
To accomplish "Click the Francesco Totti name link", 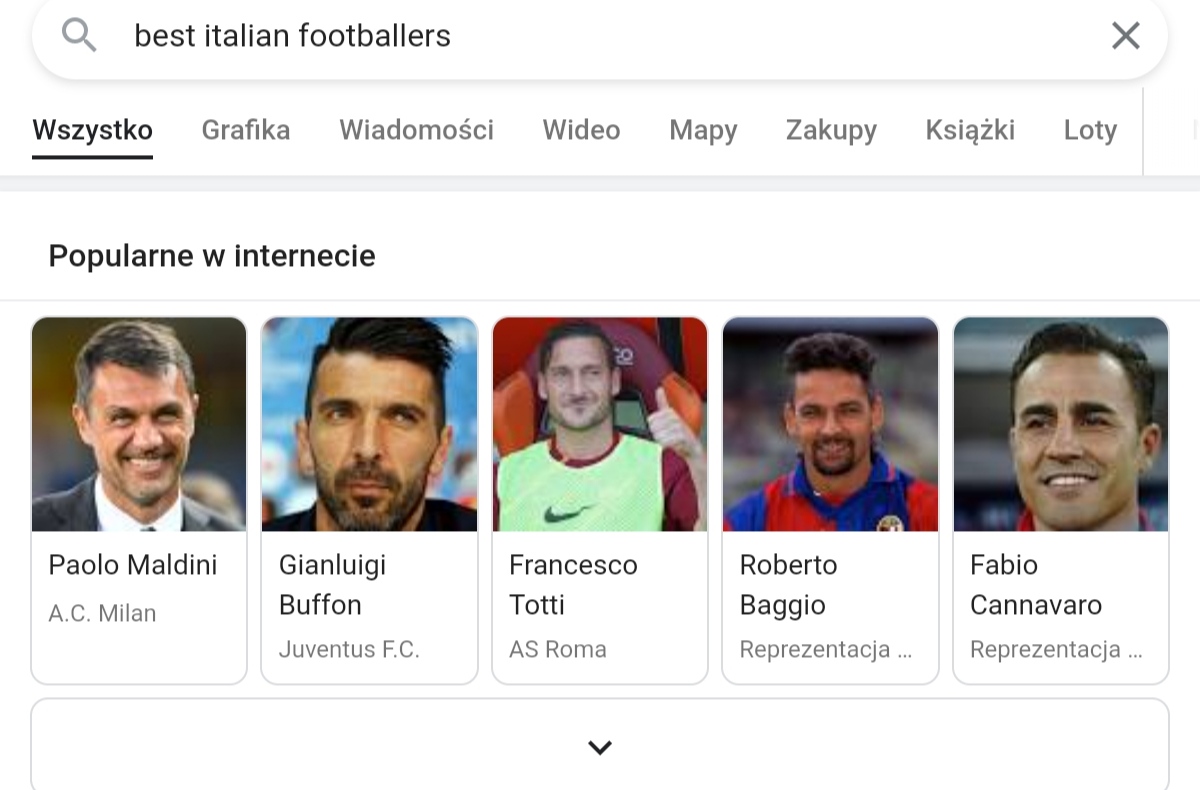I will 573,585.
